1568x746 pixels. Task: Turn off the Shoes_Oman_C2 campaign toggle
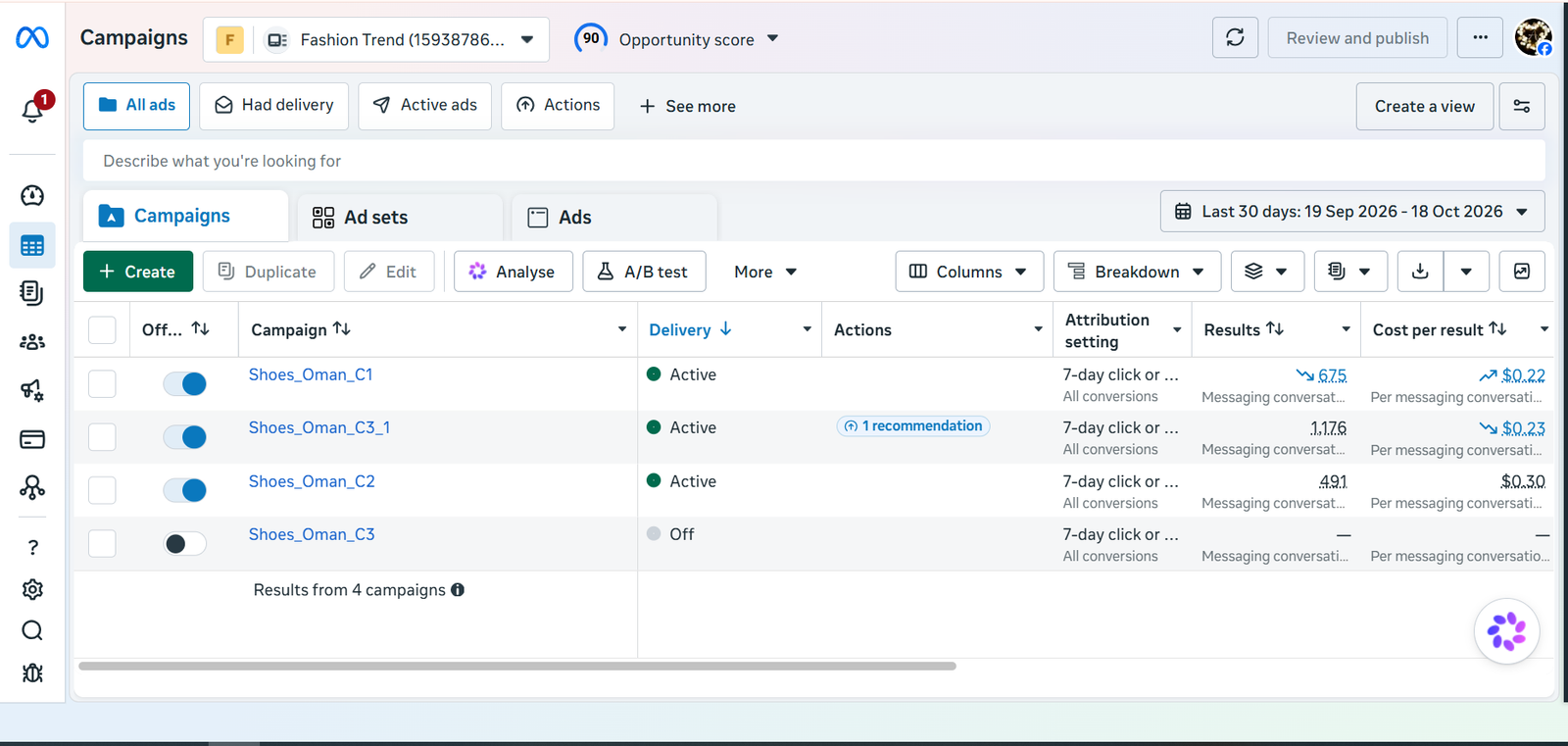184,490
